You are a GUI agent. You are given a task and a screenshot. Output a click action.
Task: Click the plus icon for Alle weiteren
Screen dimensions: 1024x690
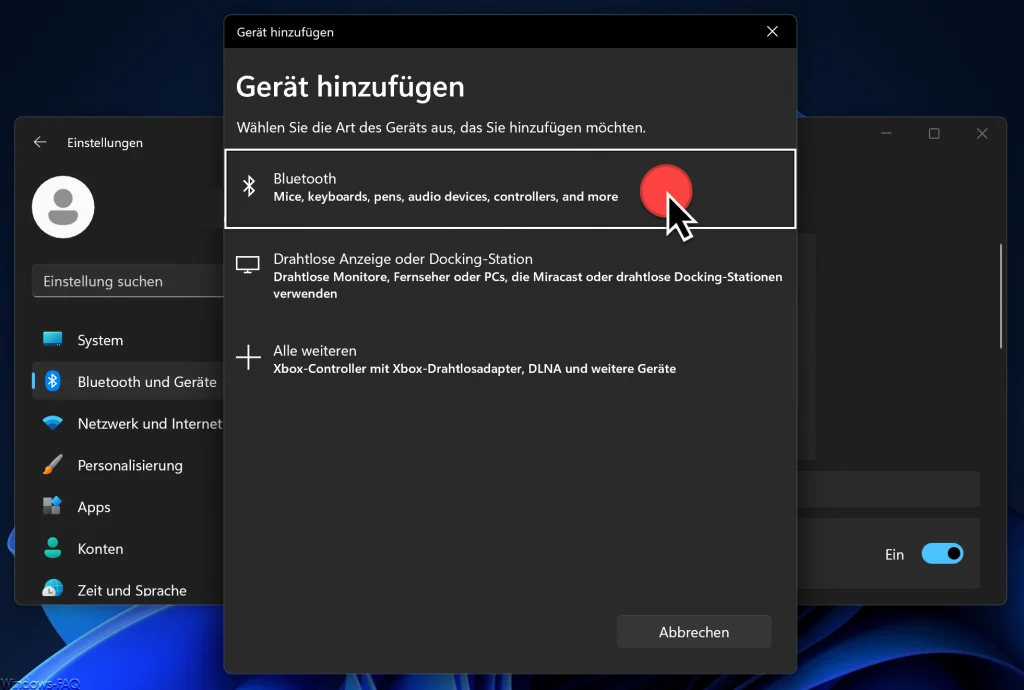click(248, 358)
